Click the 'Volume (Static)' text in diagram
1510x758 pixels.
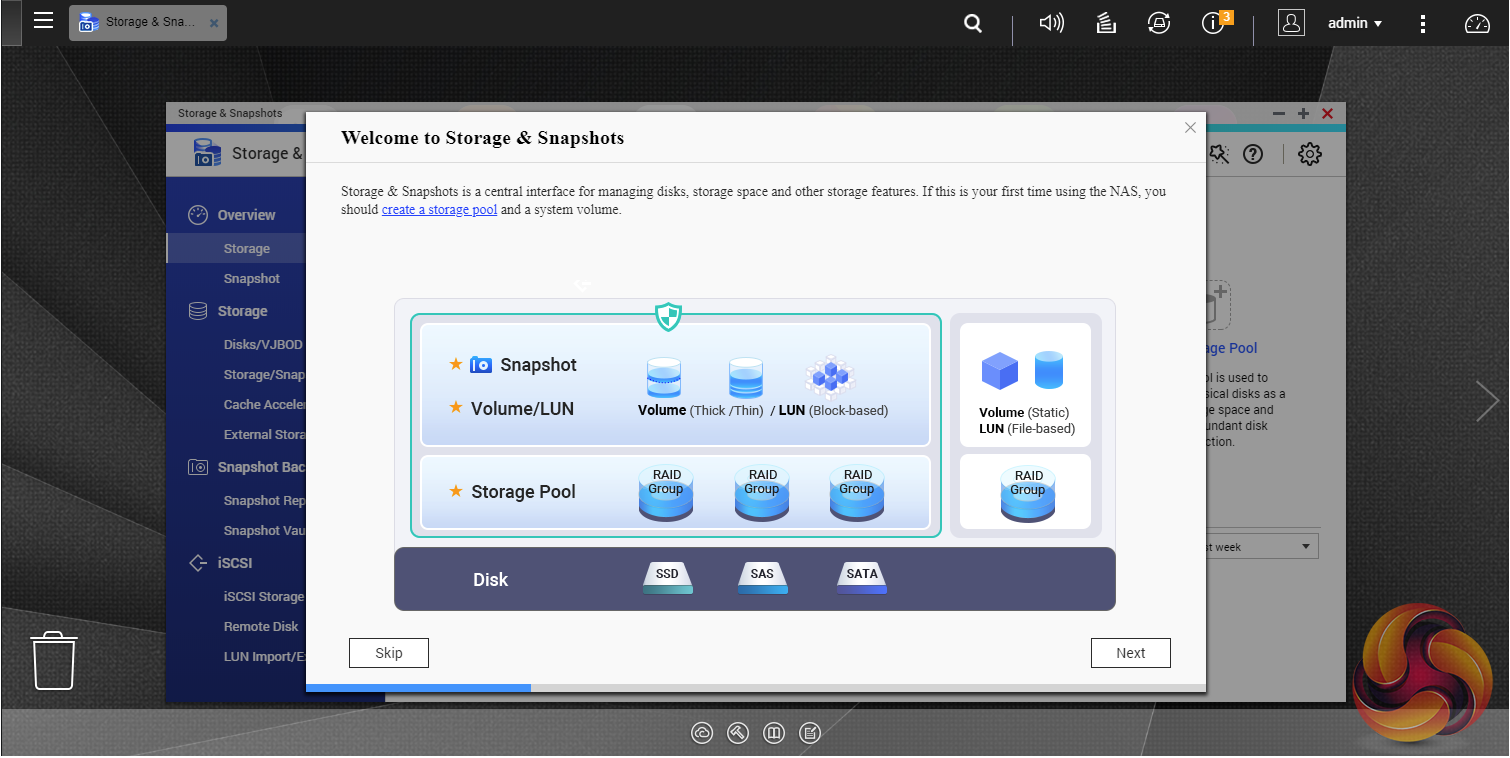1024,413
